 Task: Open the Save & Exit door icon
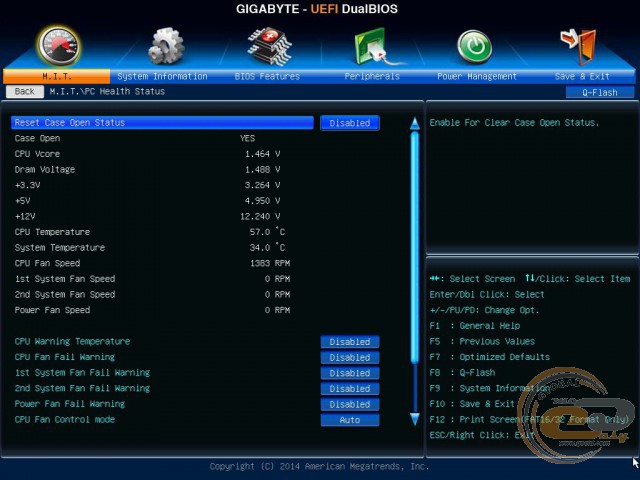coord(578,47)
